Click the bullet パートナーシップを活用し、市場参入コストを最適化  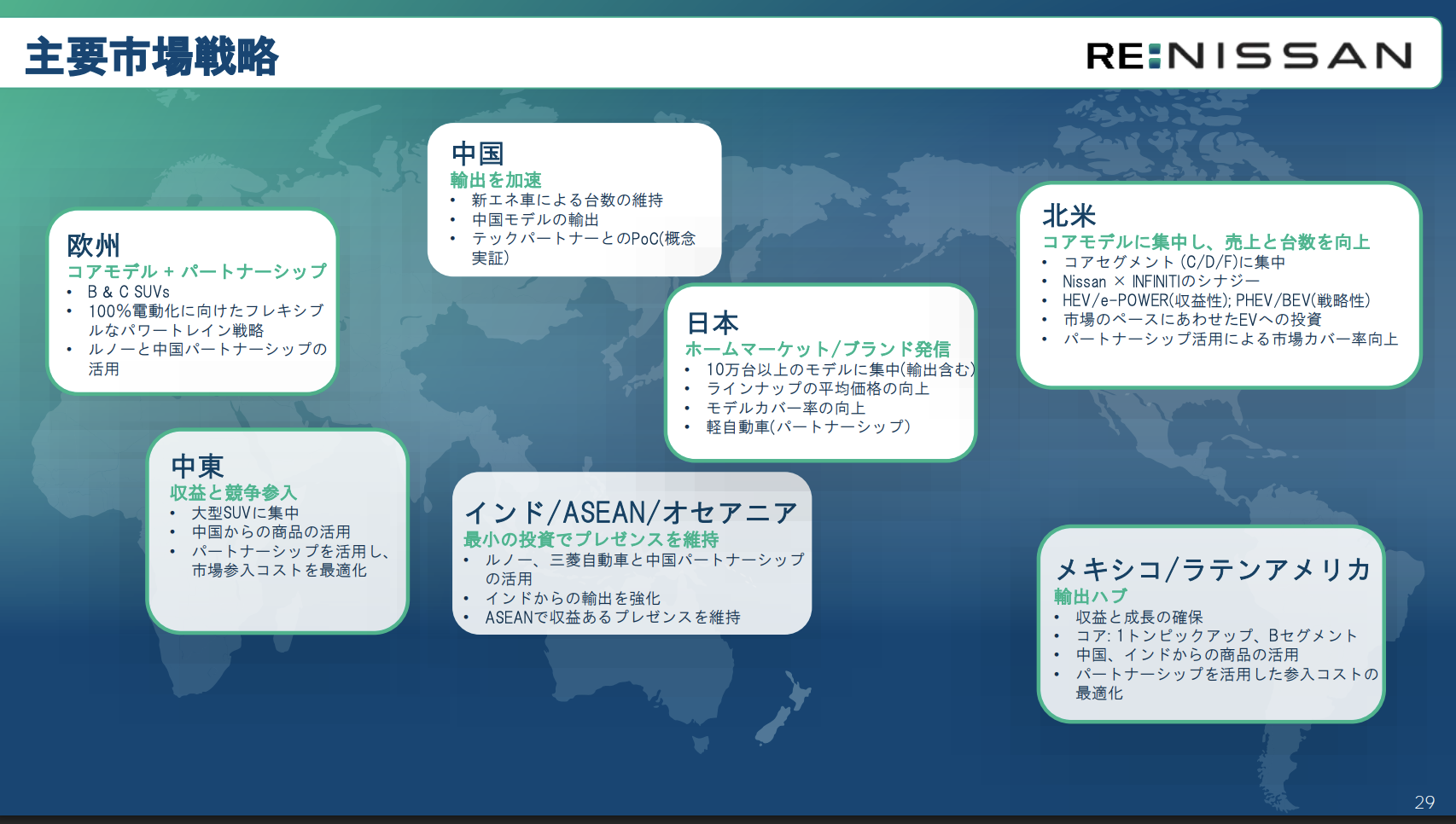coord(291,560)
